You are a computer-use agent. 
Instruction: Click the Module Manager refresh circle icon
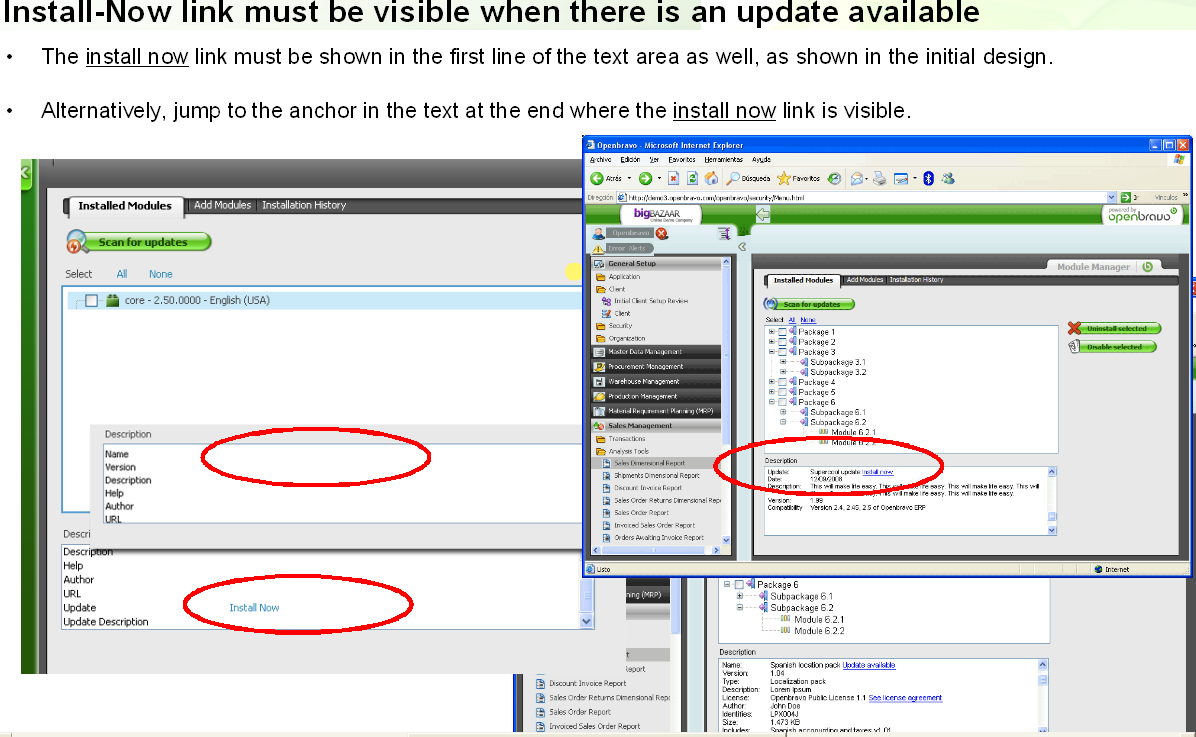[1147, 266]
